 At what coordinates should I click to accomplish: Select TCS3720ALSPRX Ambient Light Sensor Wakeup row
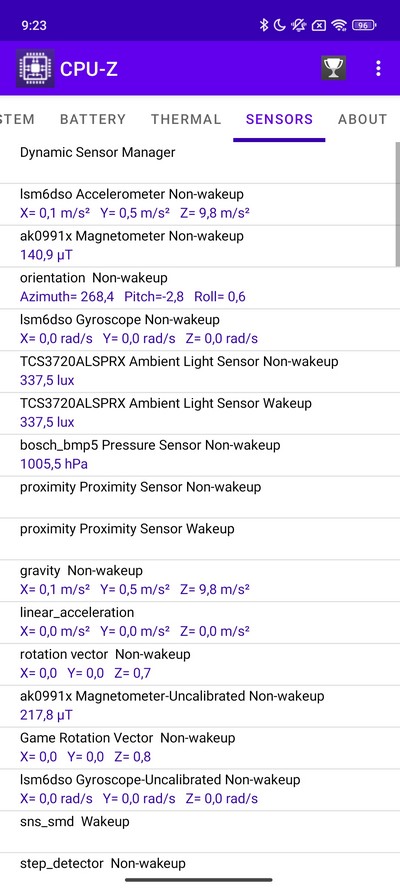(200, 413)
